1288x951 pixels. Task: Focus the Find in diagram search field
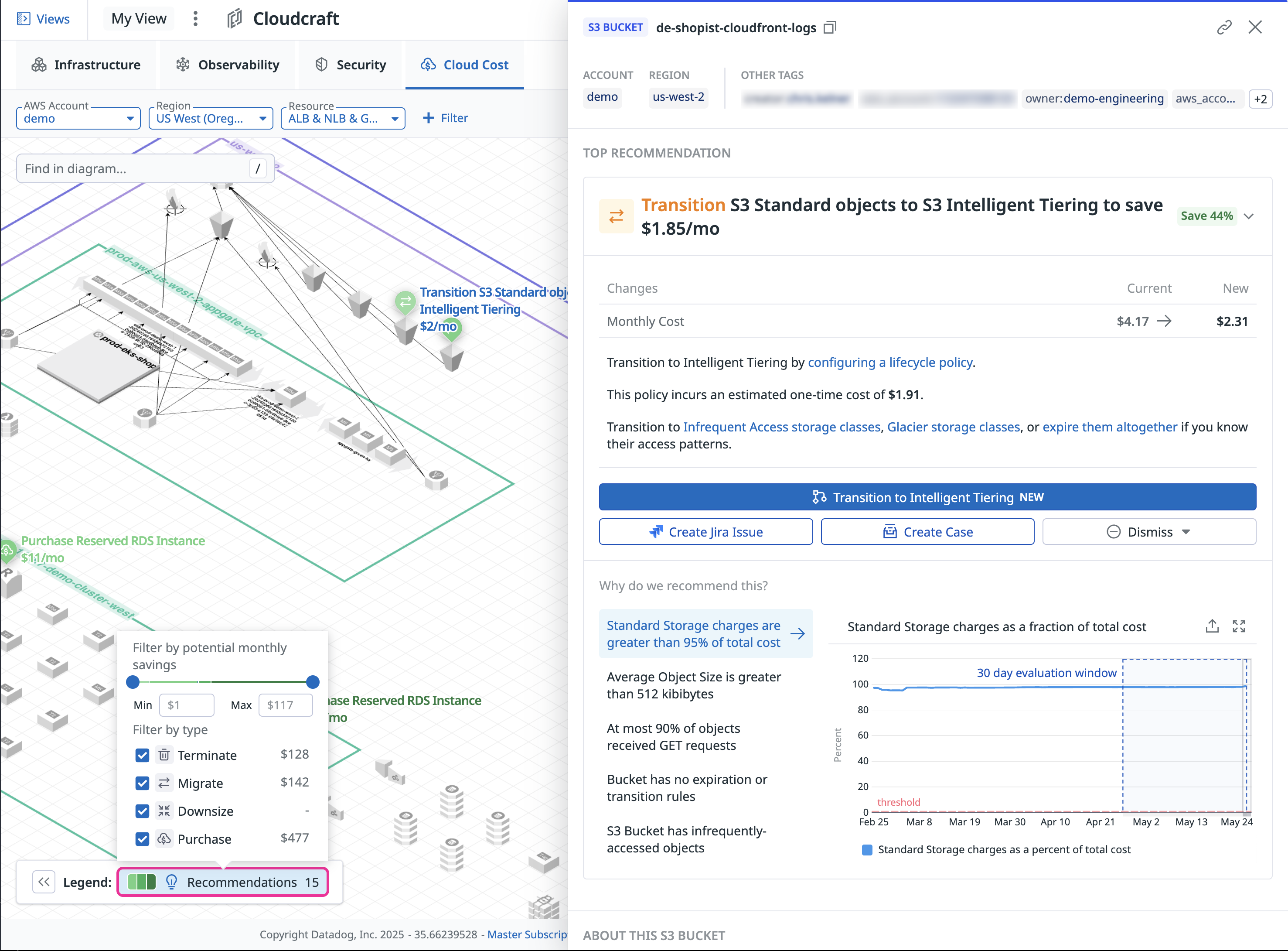click(x=145, y=169)
